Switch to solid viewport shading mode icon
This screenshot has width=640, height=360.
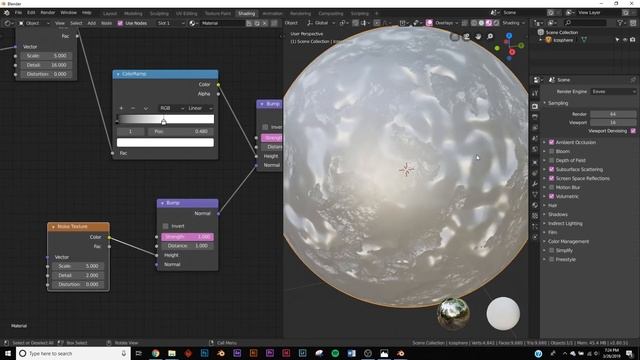point(481,23)
